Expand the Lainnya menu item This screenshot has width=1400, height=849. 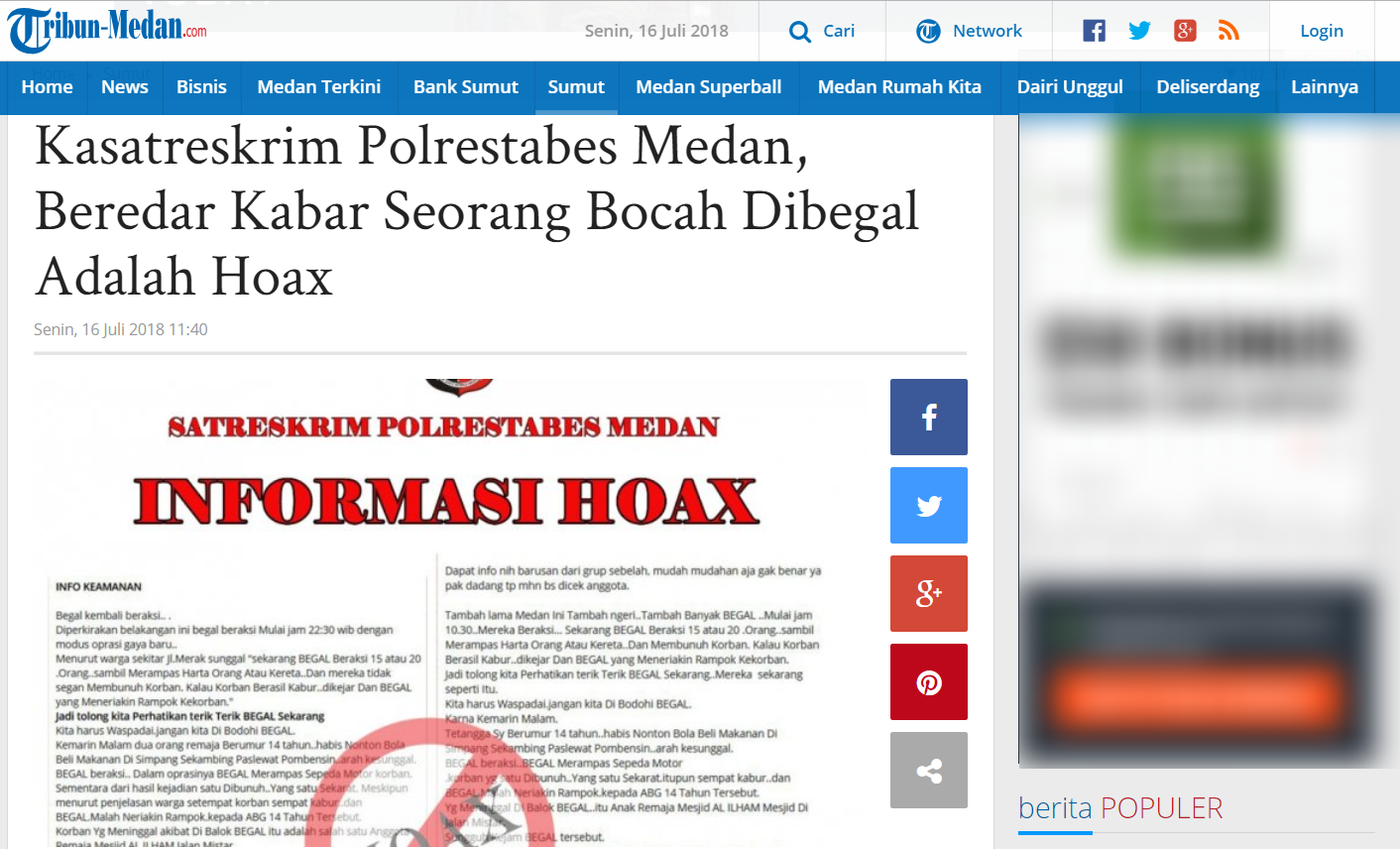point(1324,87)
